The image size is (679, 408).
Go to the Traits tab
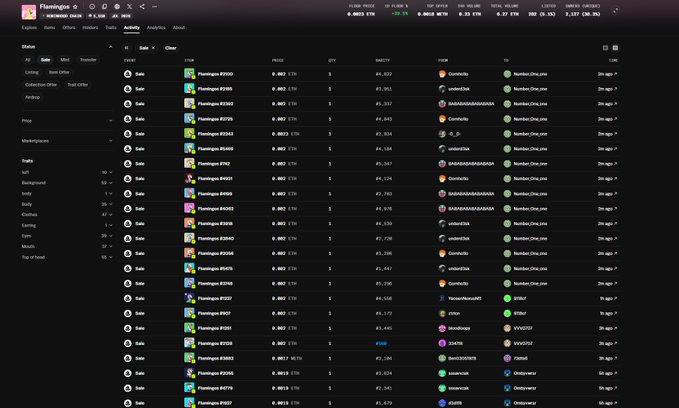click(111, 28)
